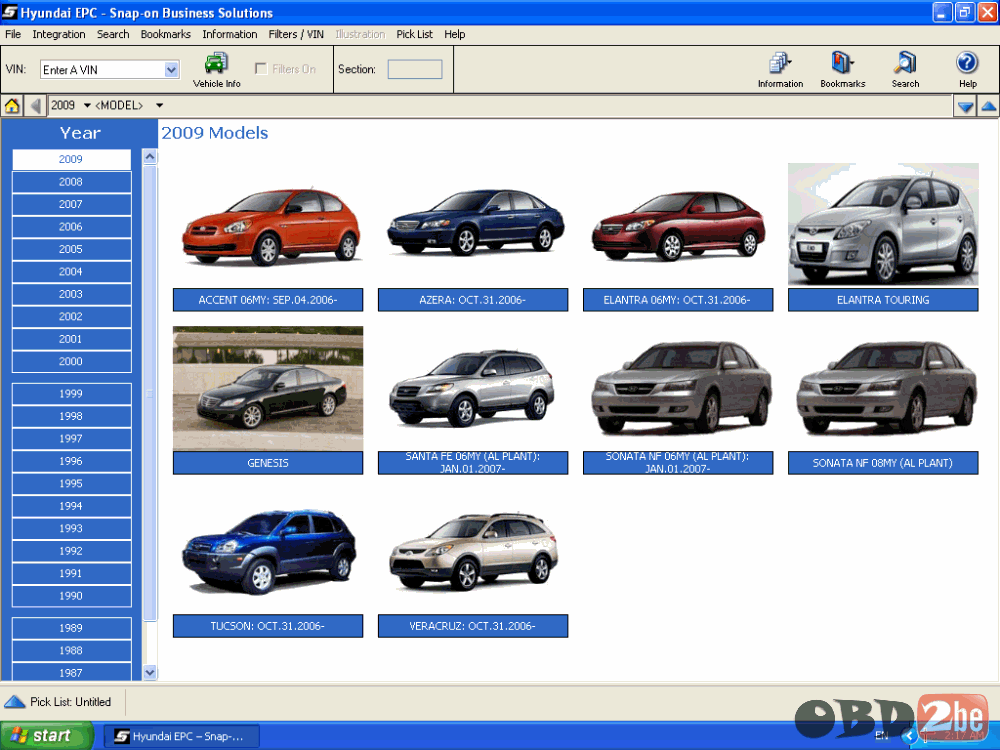Click the blue Azera sedan thumbnail

[476, 222]
